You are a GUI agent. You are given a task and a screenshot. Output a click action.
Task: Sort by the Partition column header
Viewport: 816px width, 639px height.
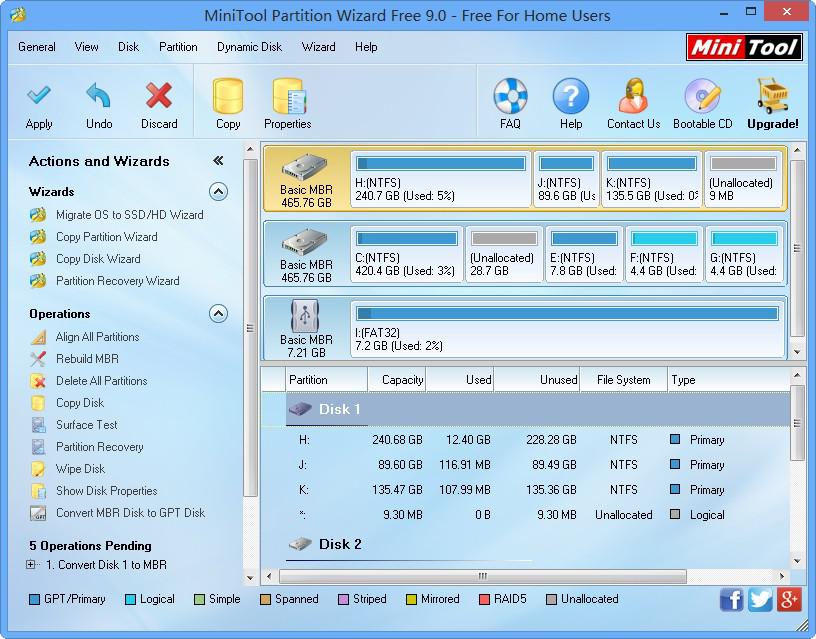pos(326,380)
